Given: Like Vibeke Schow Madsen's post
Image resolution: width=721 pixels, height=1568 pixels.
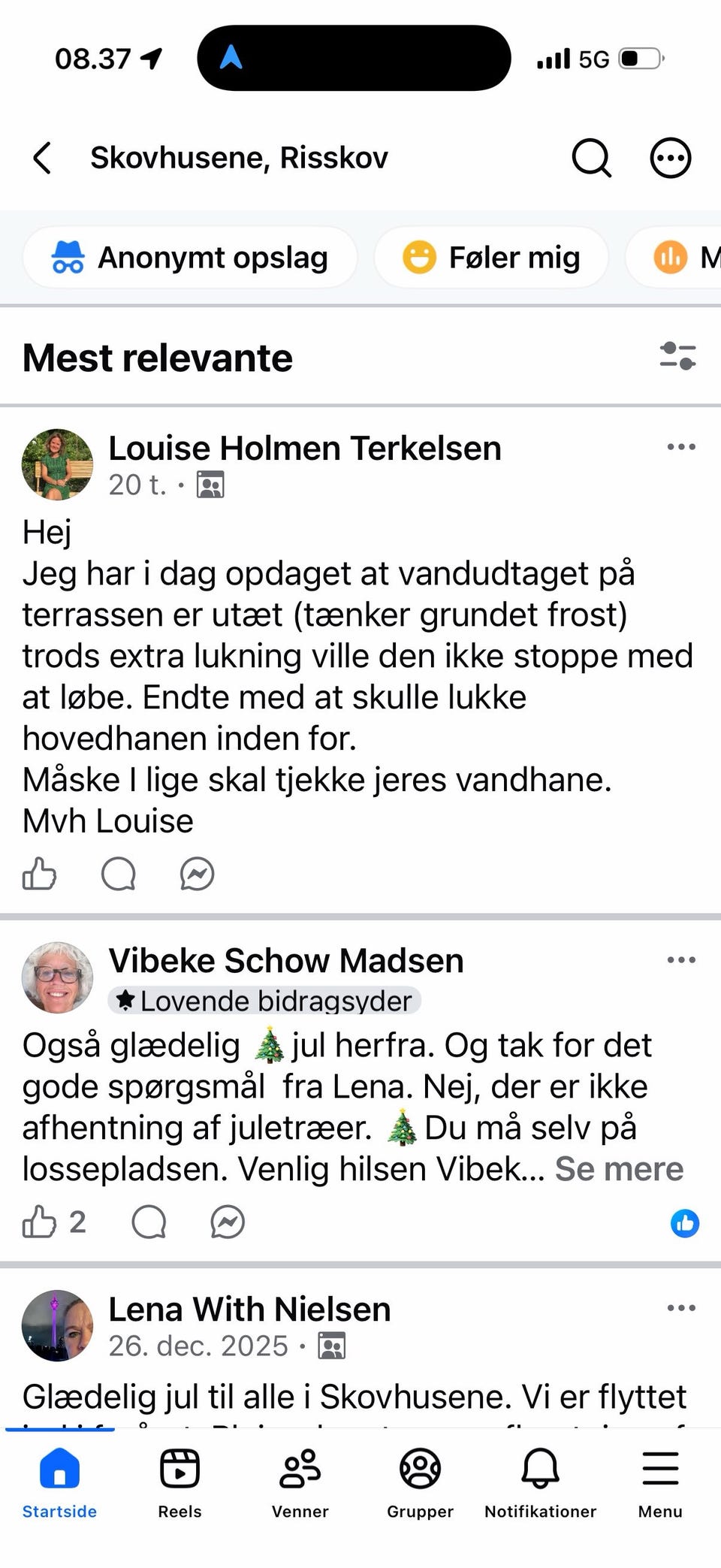Looking at the screenshot, I should coord(40,1222).
